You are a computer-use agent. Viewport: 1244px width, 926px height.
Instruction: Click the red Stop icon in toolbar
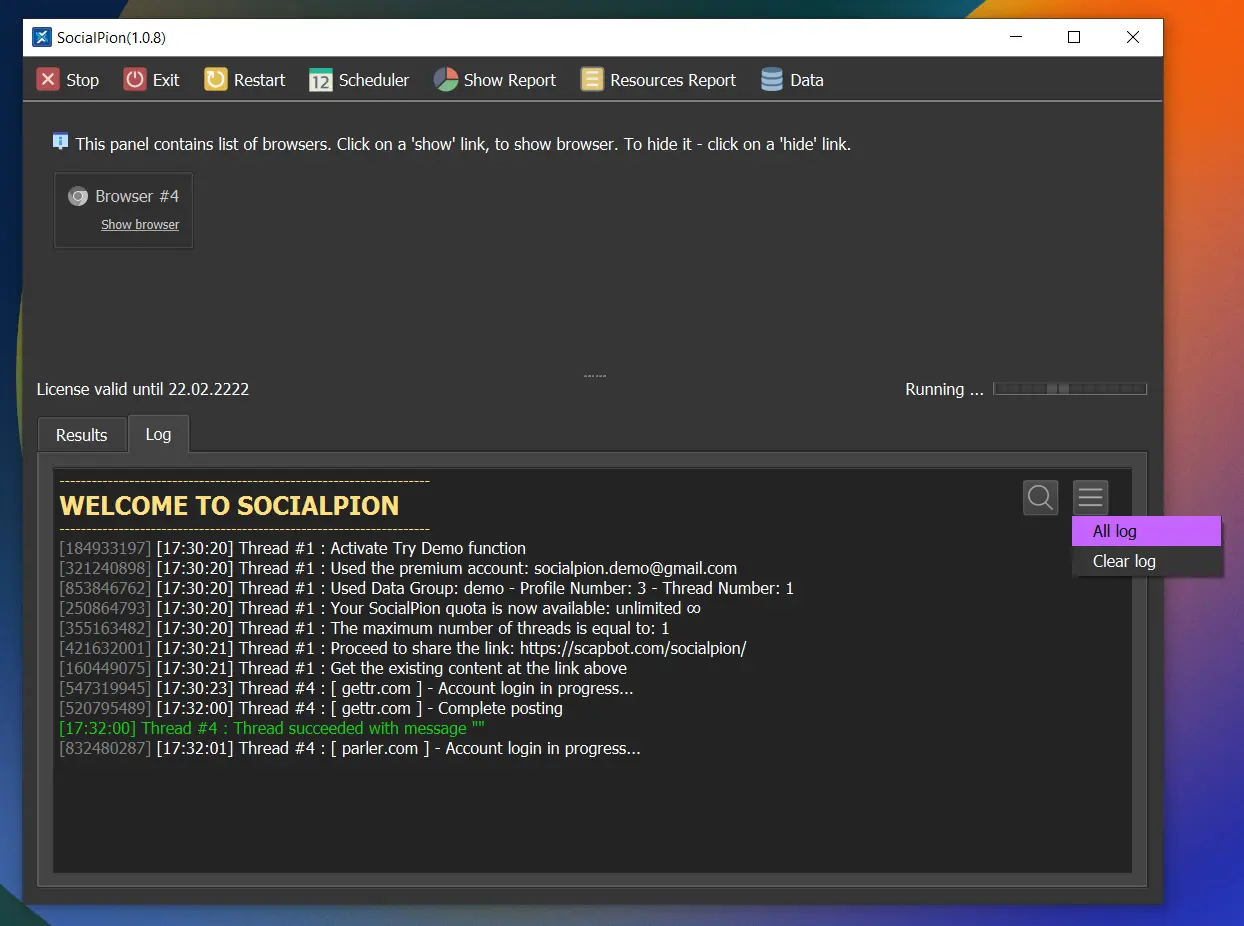(48, 80)
